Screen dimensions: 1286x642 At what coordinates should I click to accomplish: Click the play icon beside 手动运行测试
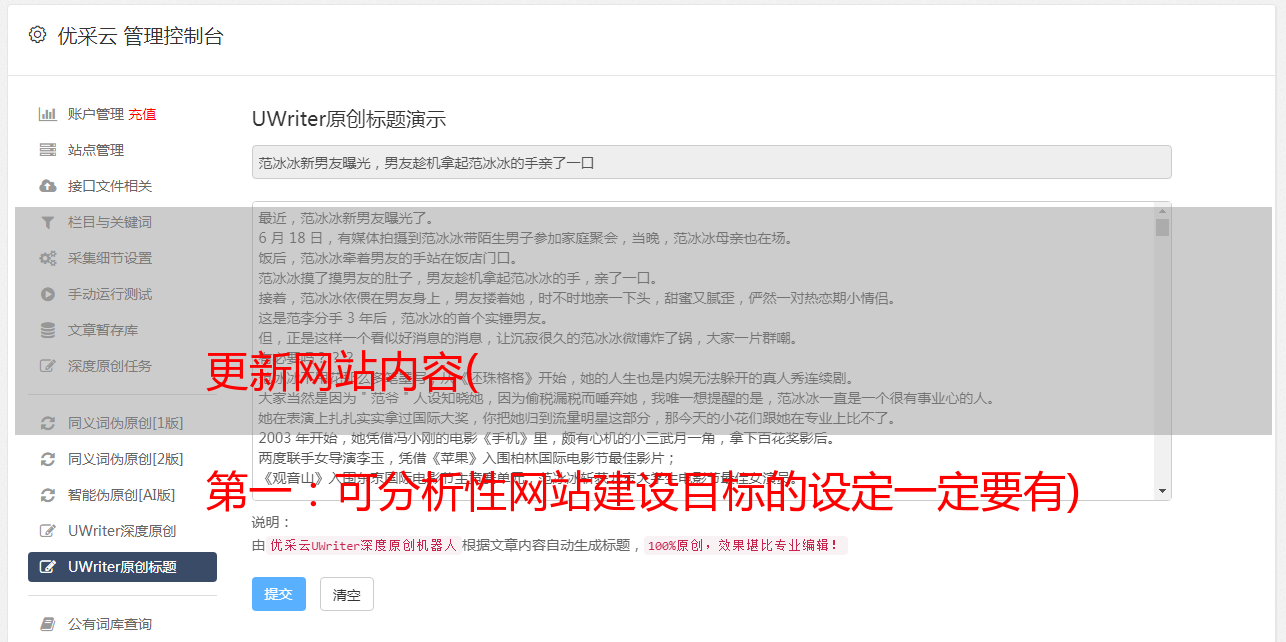[47, 294]
